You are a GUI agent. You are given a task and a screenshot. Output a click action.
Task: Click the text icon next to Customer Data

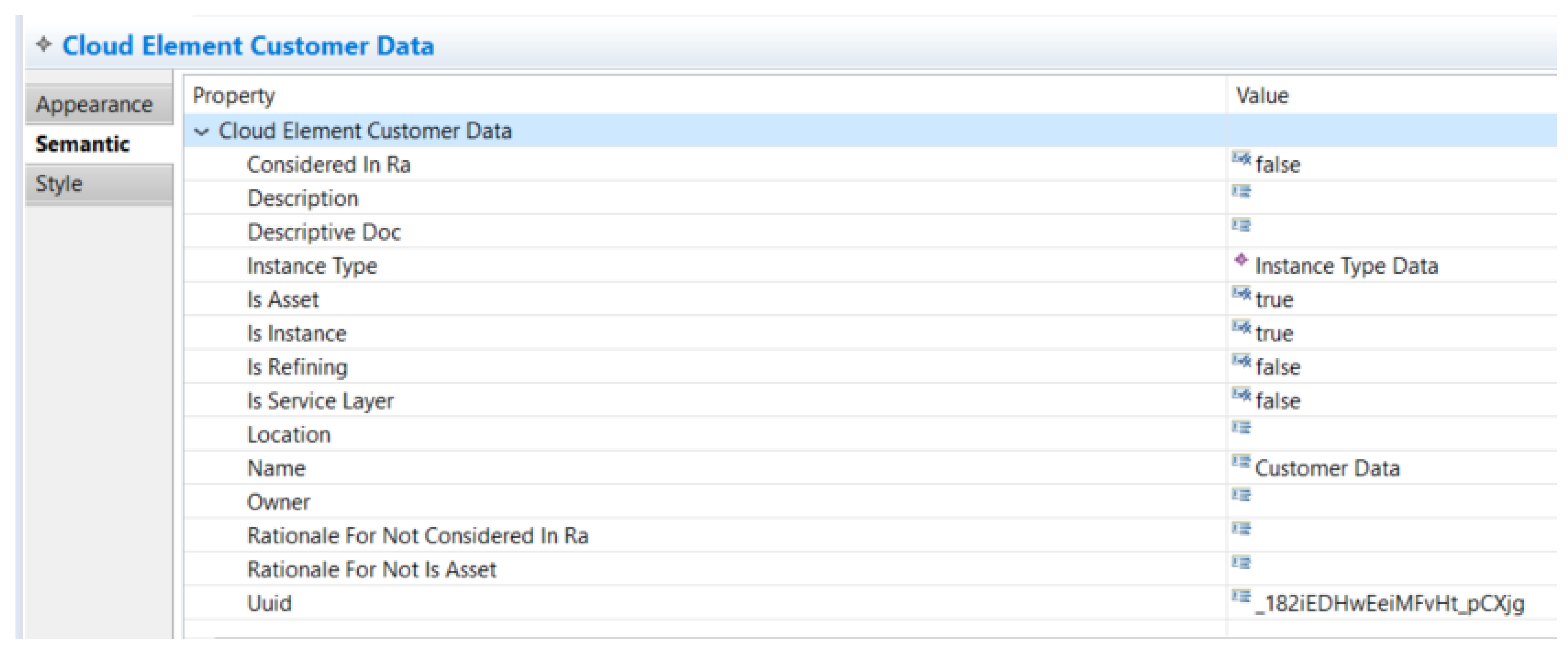point(1241,462)
